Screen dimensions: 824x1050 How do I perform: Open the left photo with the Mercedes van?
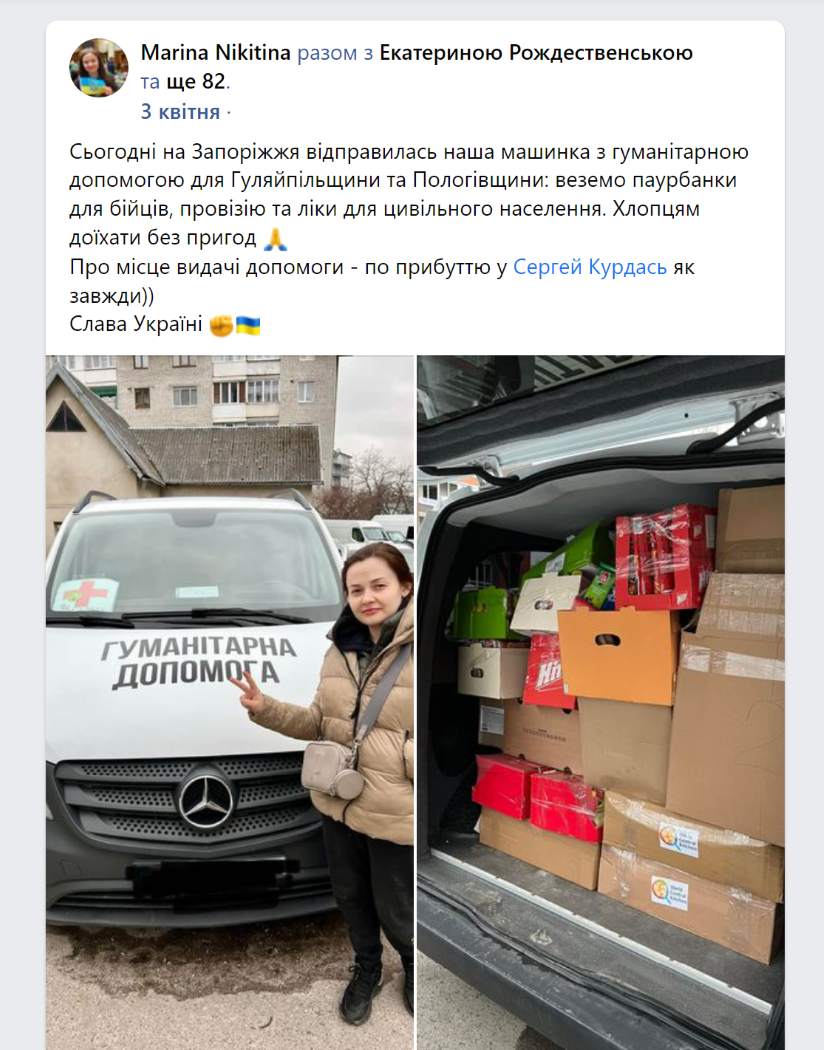point(230,702)
